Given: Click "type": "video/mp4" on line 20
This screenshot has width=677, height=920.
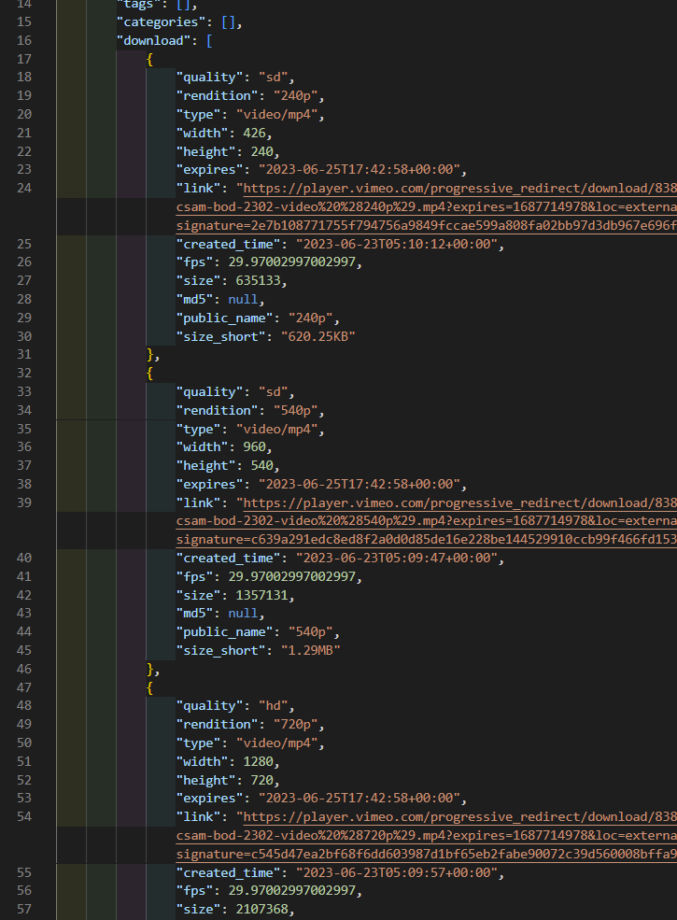Looking at the screenshot, I should 250,114.
